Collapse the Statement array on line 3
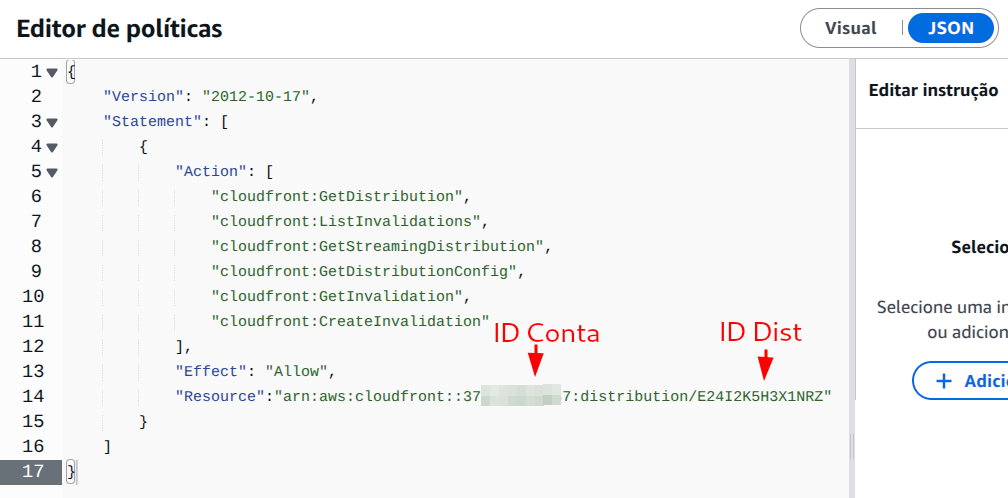1008x498 pixels. [52, 122]
